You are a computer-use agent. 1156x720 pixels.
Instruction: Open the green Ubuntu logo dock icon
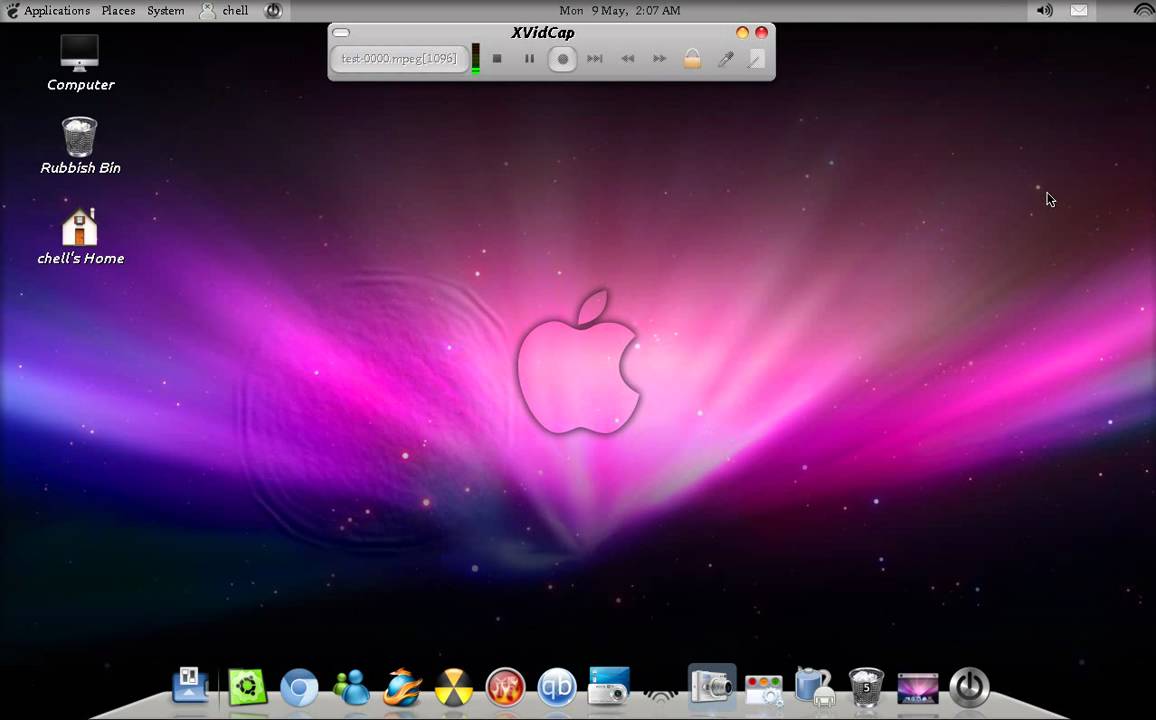(247, 687)
